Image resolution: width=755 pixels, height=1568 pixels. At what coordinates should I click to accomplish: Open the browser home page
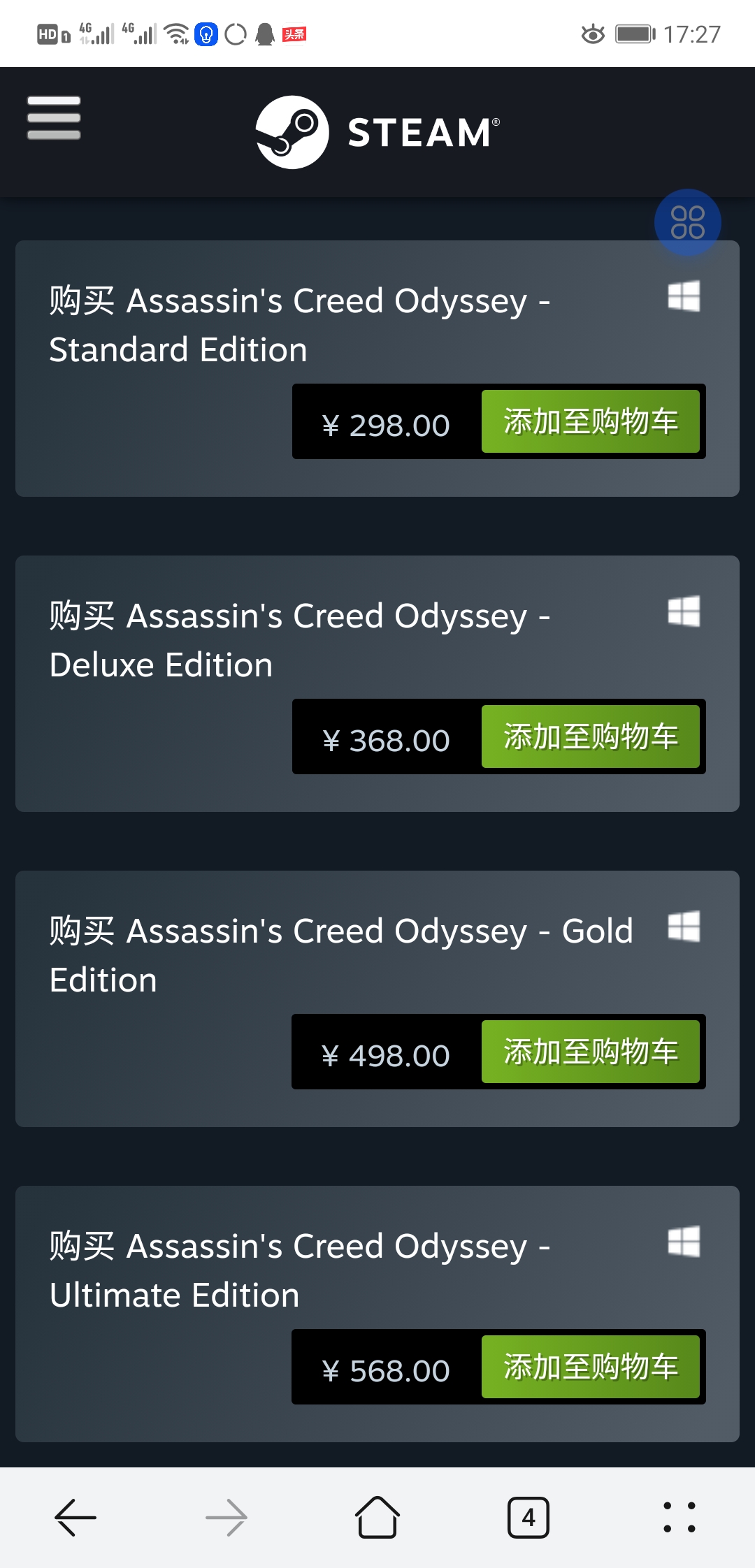377,1517
